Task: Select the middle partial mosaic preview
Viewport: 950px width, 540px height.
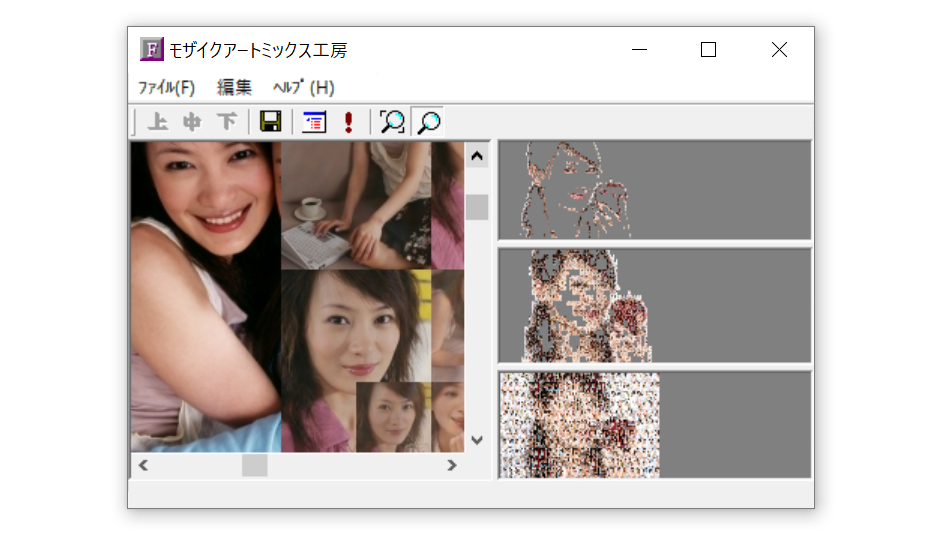Action: (654, 305)
